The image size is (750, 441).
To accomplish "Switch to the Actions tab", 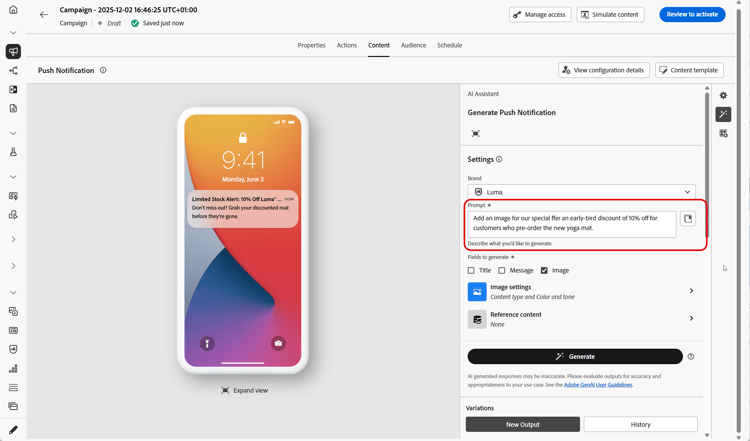I will [x=347, y=45].
